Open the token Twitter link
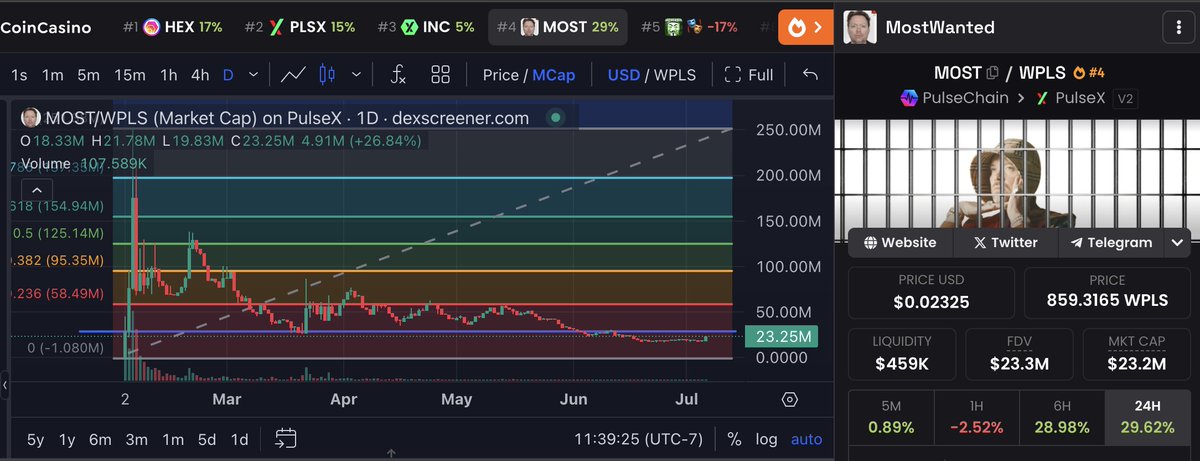1200x461 pixels. coord(1005,242)
